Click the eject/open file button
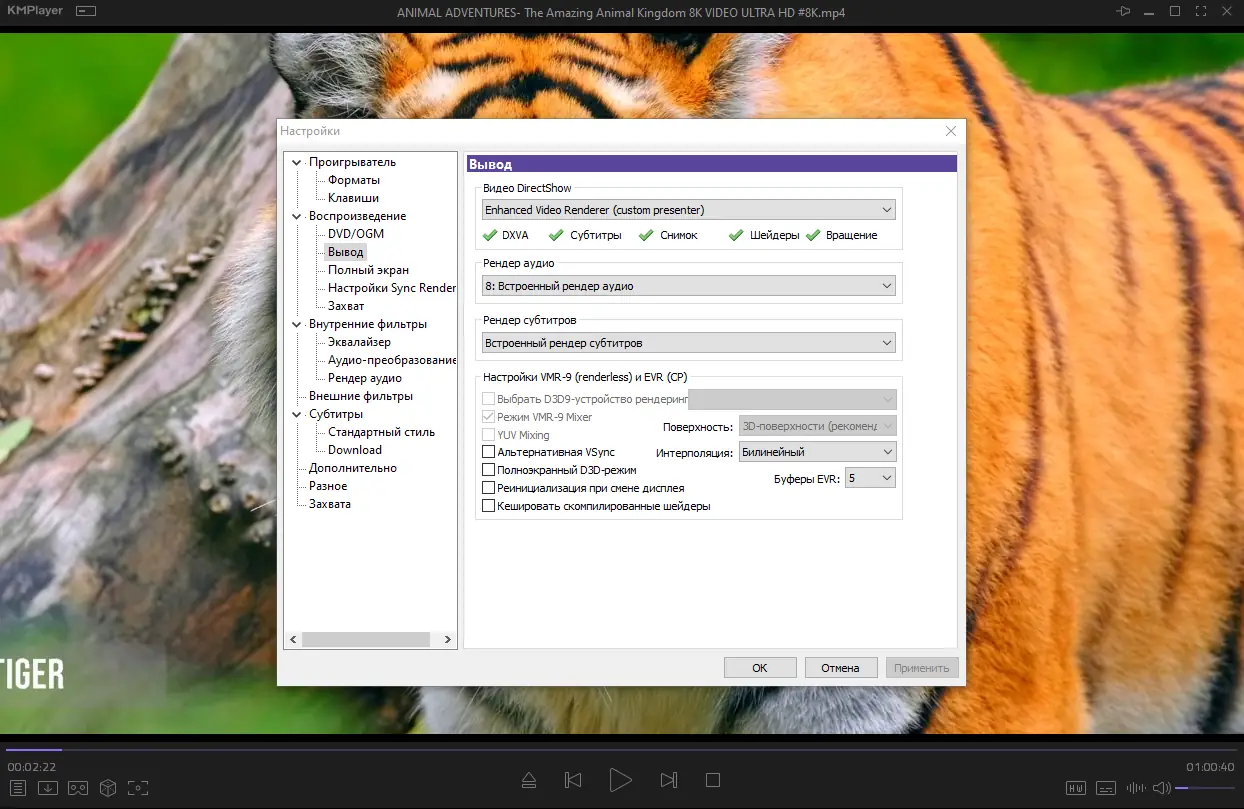The height and width of the screenshot is (809, 1244). (x=530, y=780)
